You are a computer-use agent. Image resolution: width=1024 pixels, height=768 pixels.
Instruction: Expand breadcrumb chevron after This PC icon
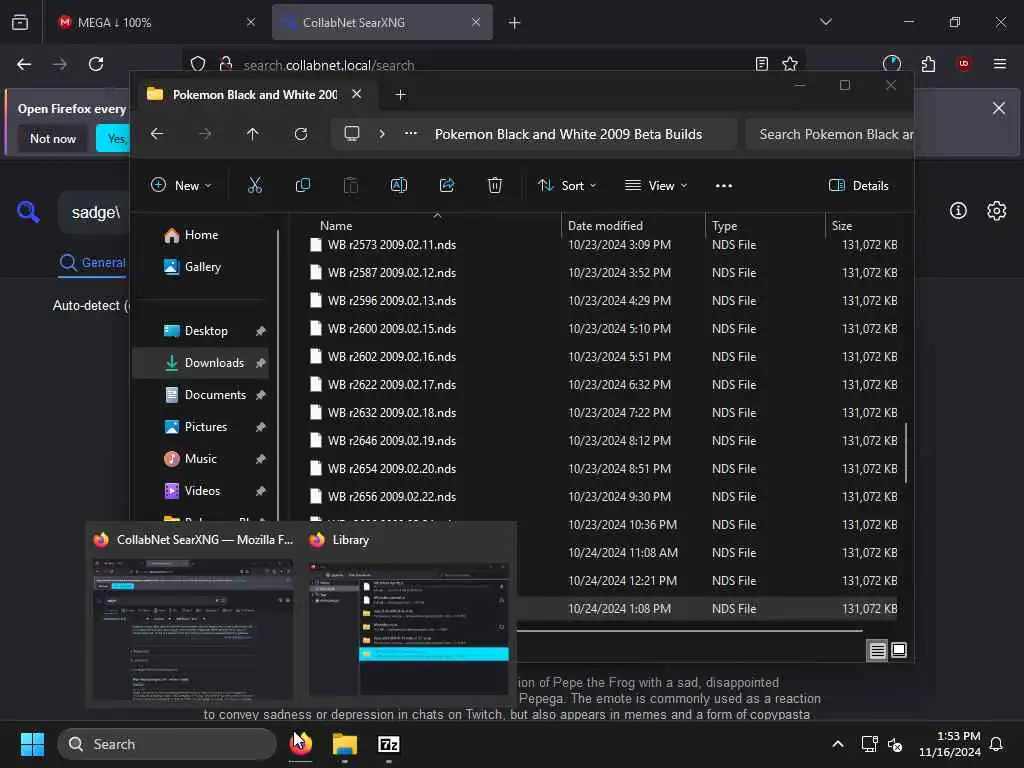click(382, 134)
